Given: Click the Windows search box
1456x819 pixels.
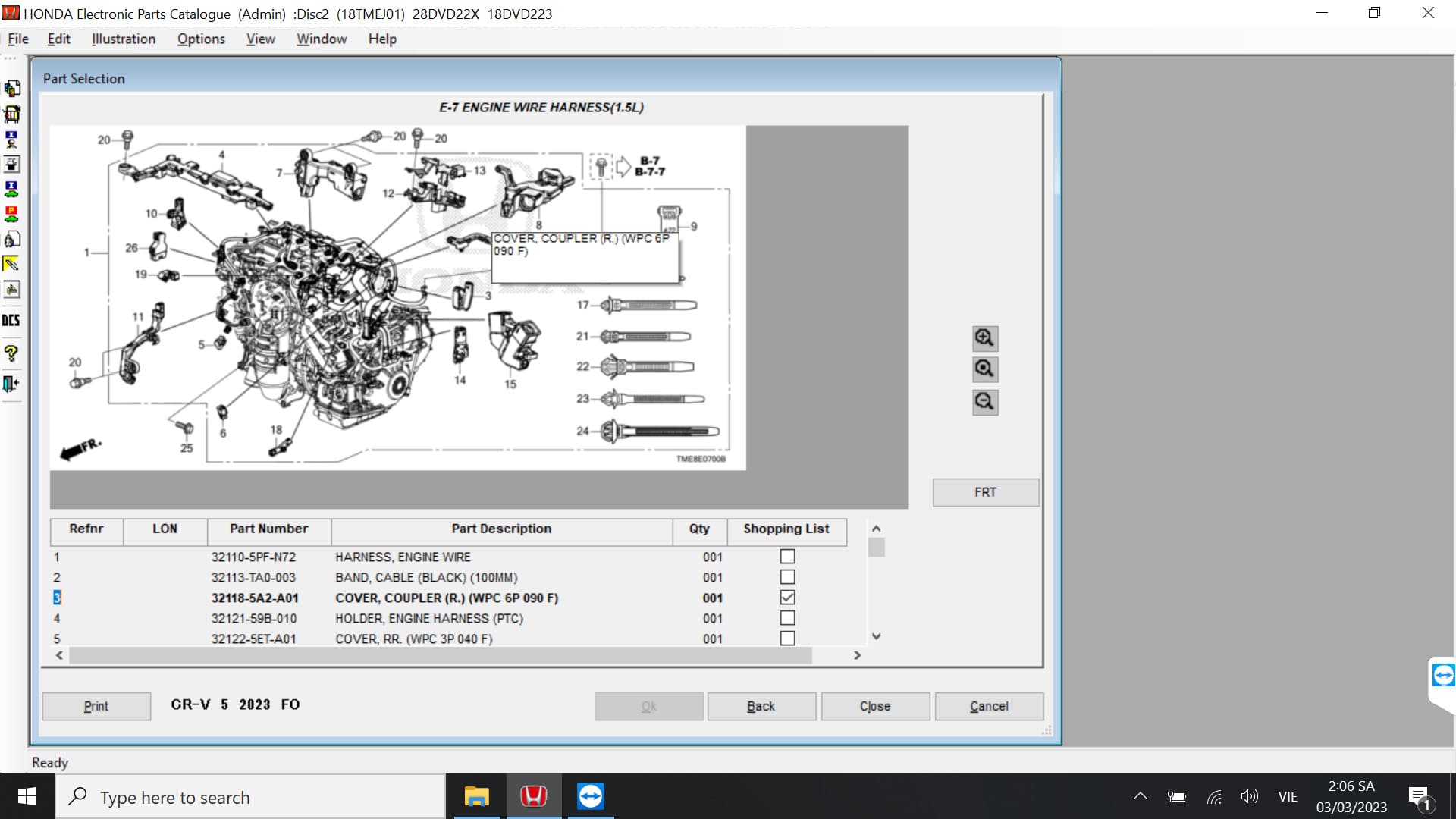Looking at the screenshot, I should click(x=250, y=797).
